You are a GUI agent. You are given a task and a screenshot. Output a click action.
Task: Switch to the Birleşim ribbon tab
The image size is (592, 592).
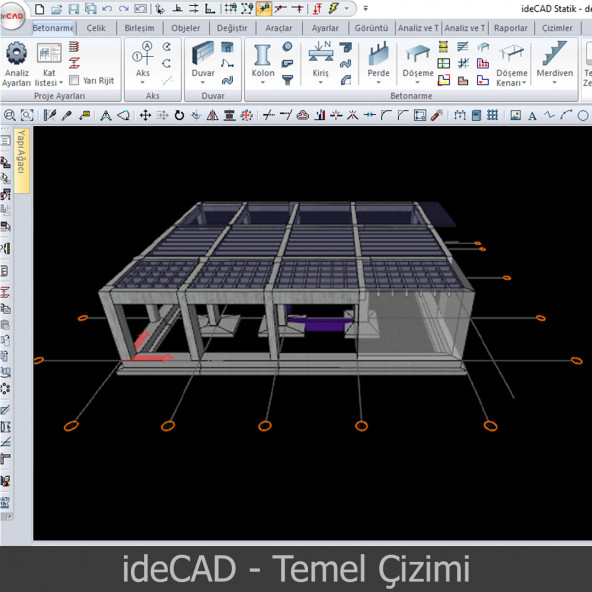click(139, 28)
